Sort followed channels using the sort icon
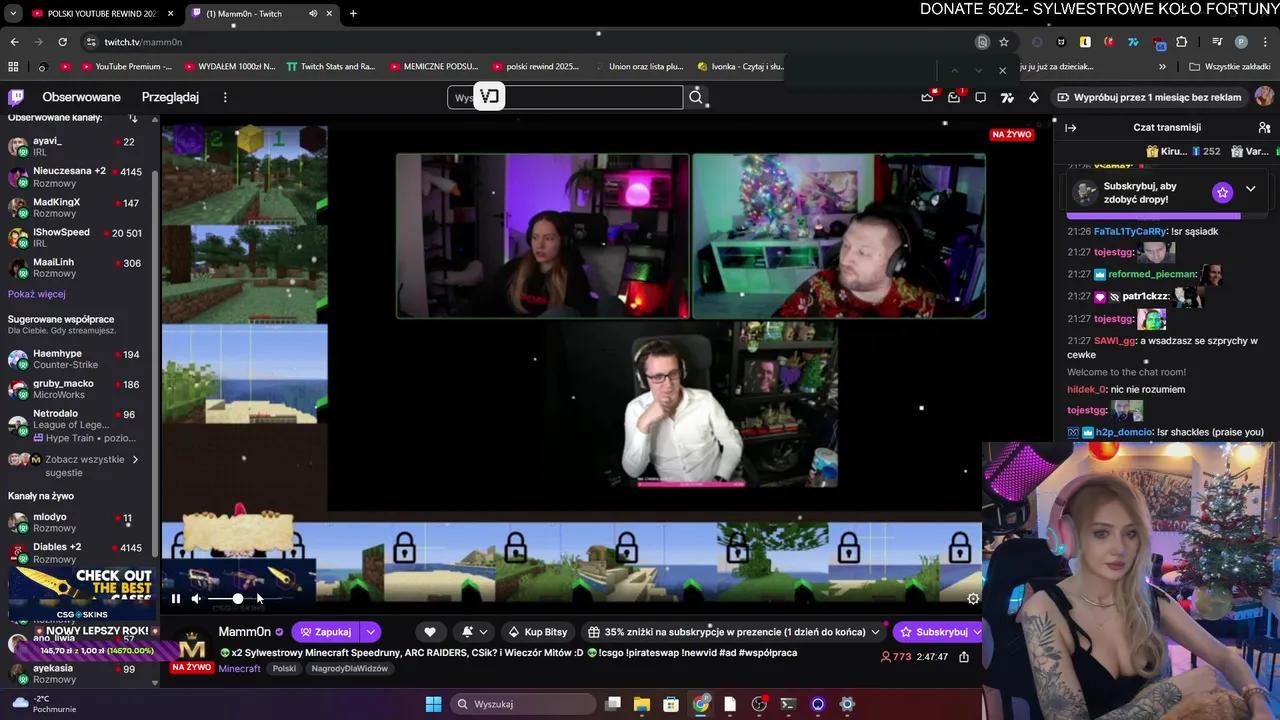 (x=133, y=118)
